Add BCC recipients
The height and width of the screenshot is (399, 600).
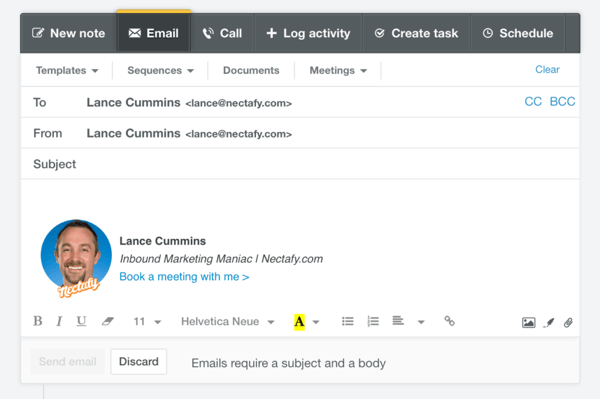pyautogui.click(x=562, y=101)
